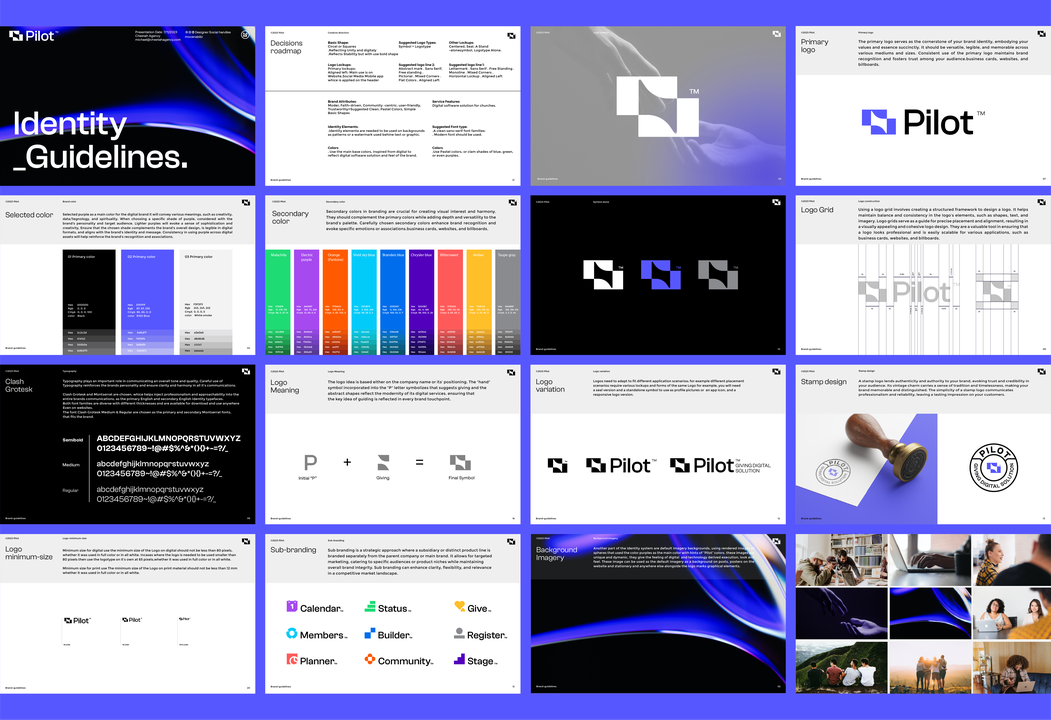Click the "Secondary color" slide heading
Image resolution: width=1051 pixels, height=720 pixels.
coord(290,217)
